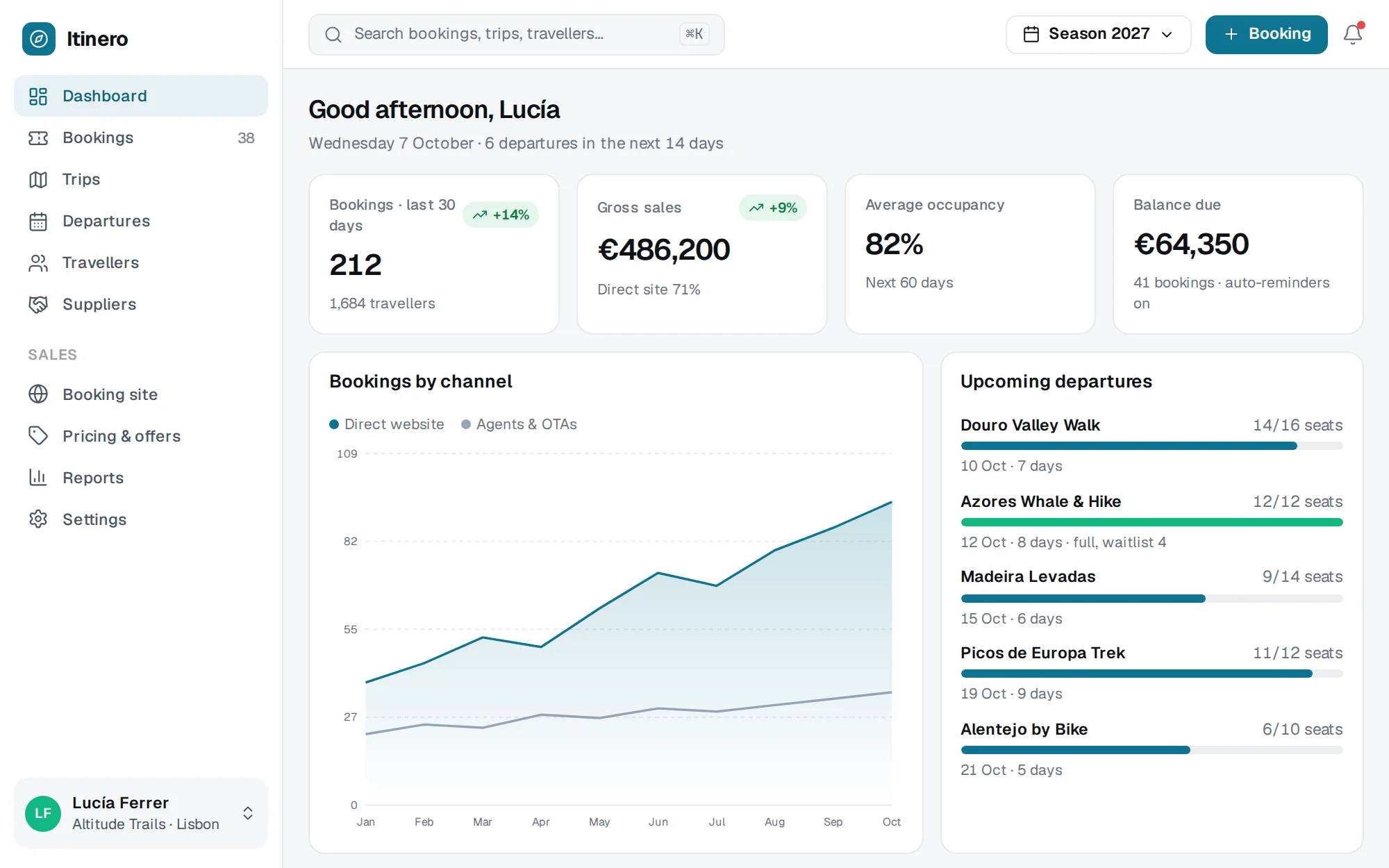The width and height of the screenshot is (1389, 868).
Task: Toggle Agents & OTAs series in legend
Action: coord(519,424)
